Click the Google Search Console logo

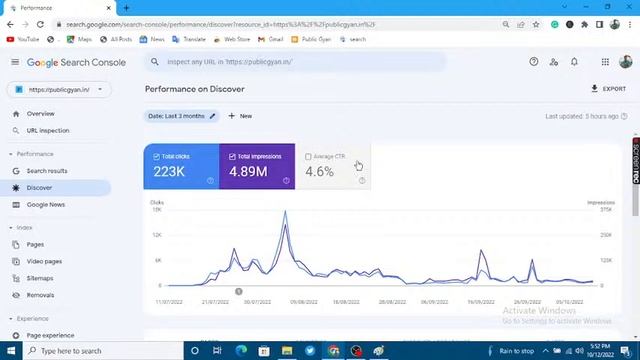[x=76, y=62]
